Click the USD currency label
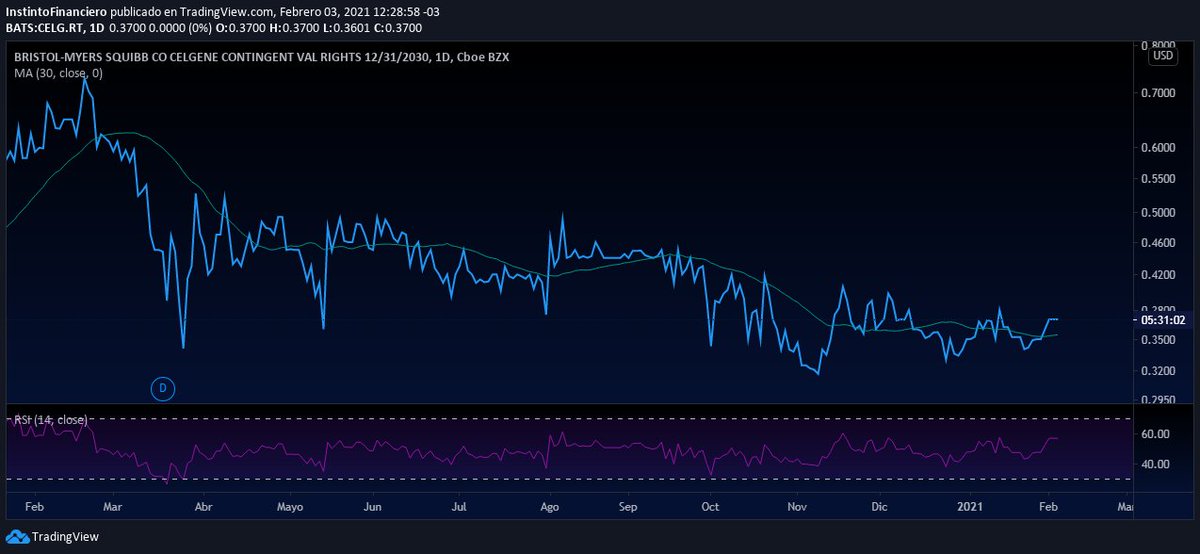Screen dimensions: 1200x554 (1163, 56)
